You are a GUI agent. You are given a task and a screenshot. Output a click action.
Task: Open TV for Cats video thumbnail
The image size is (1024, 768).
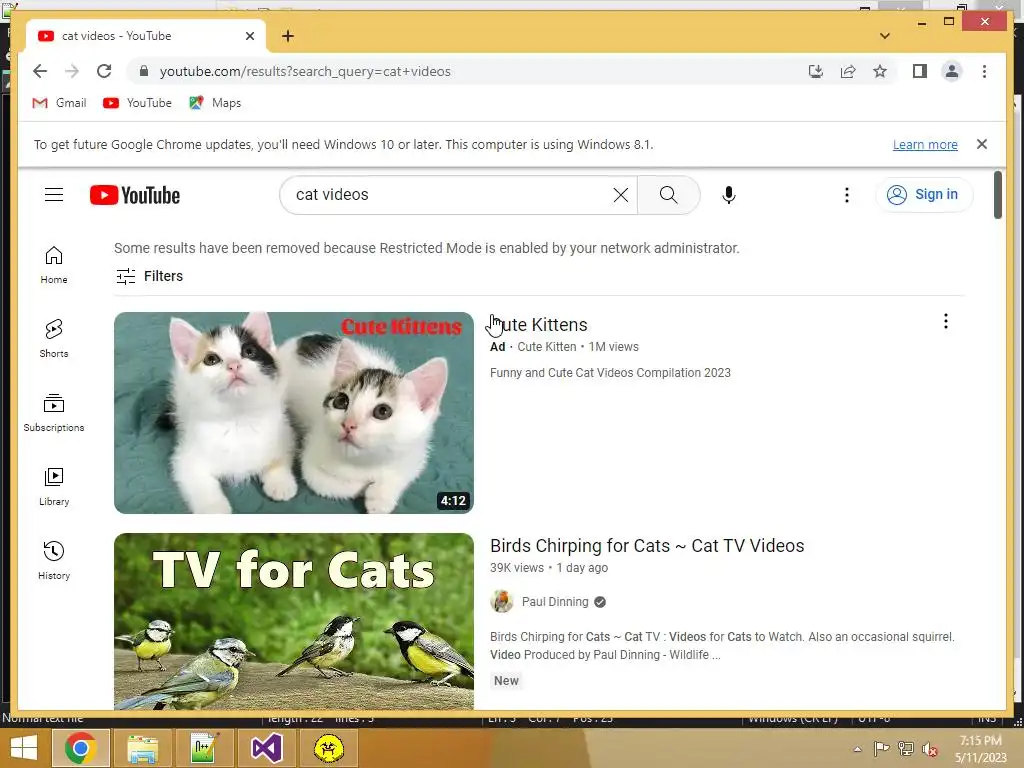(x=293, y=621)
